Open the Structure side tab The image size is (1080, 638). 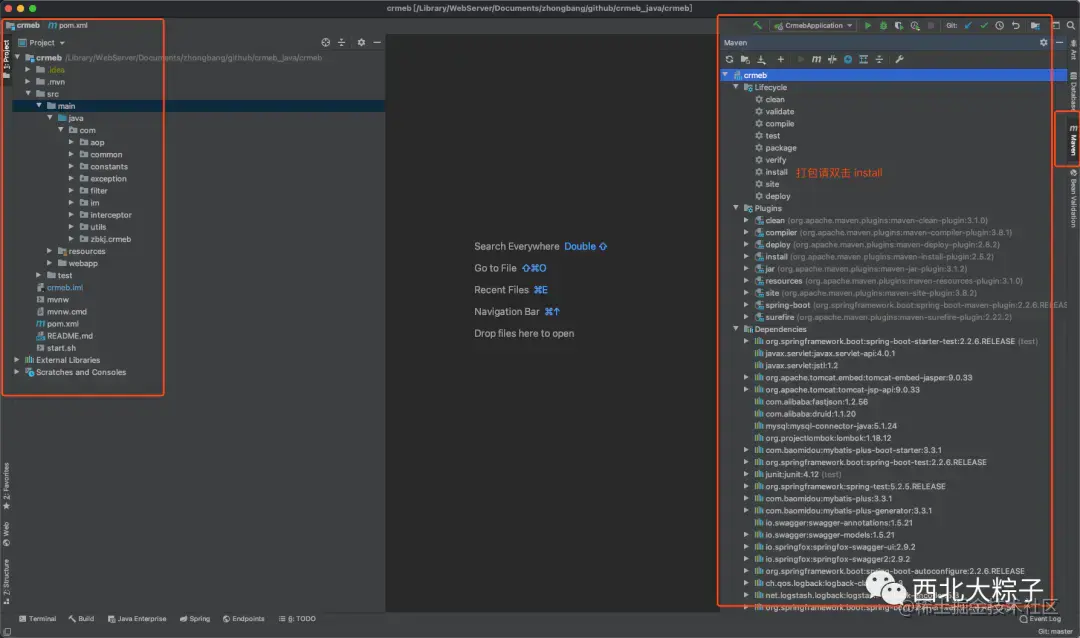(x=7, y=581)
